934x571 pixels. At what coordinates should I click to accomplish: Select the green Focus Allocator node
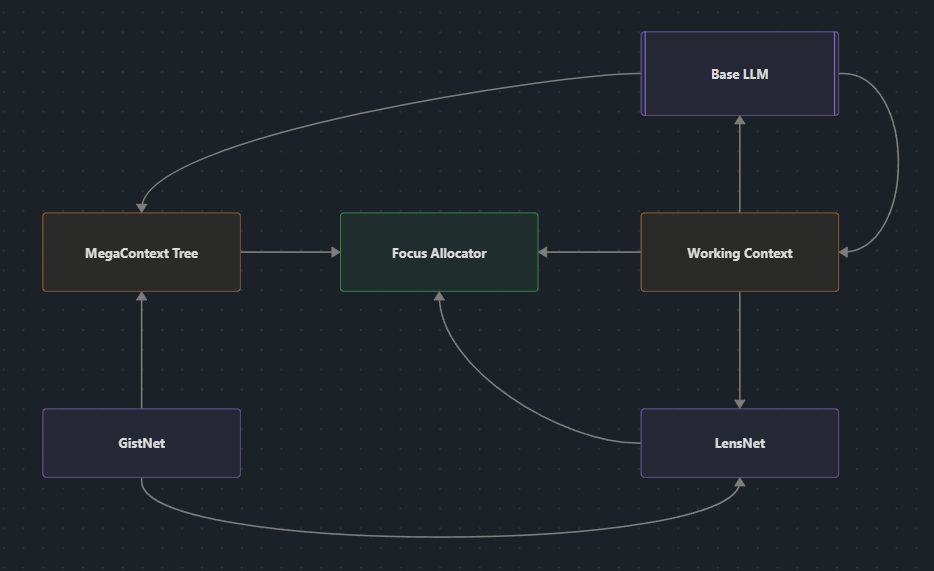439,253
